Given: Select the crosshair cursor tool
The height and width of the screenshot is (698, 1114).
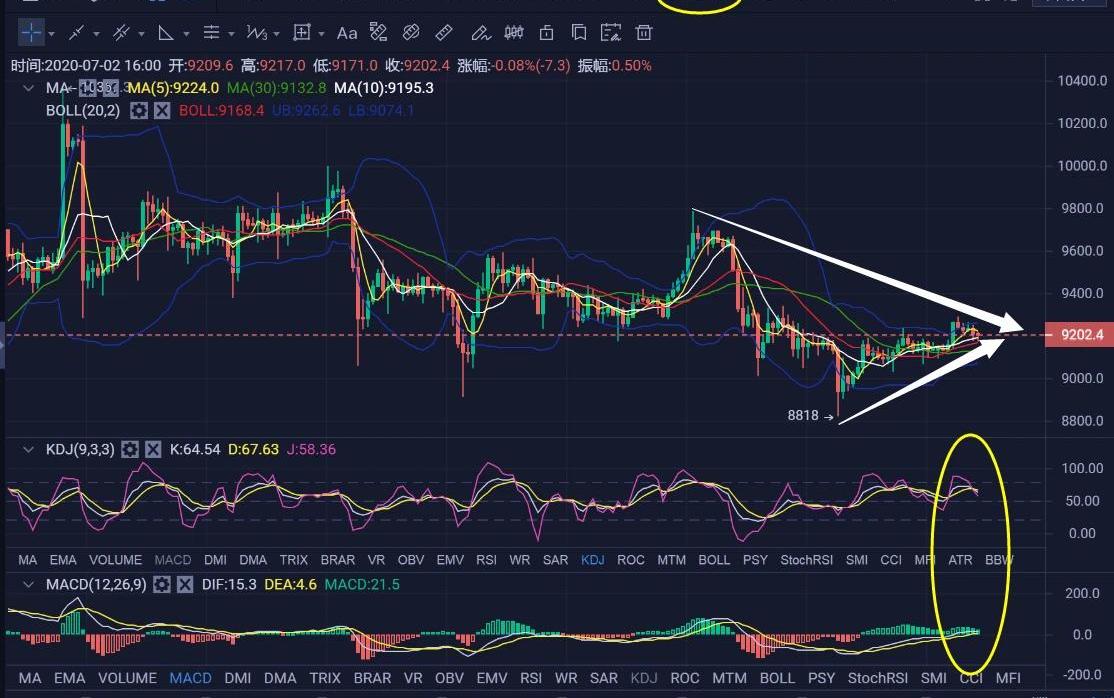Looking at the screenshot, I should pyautogui.click(x=31, y=33).
